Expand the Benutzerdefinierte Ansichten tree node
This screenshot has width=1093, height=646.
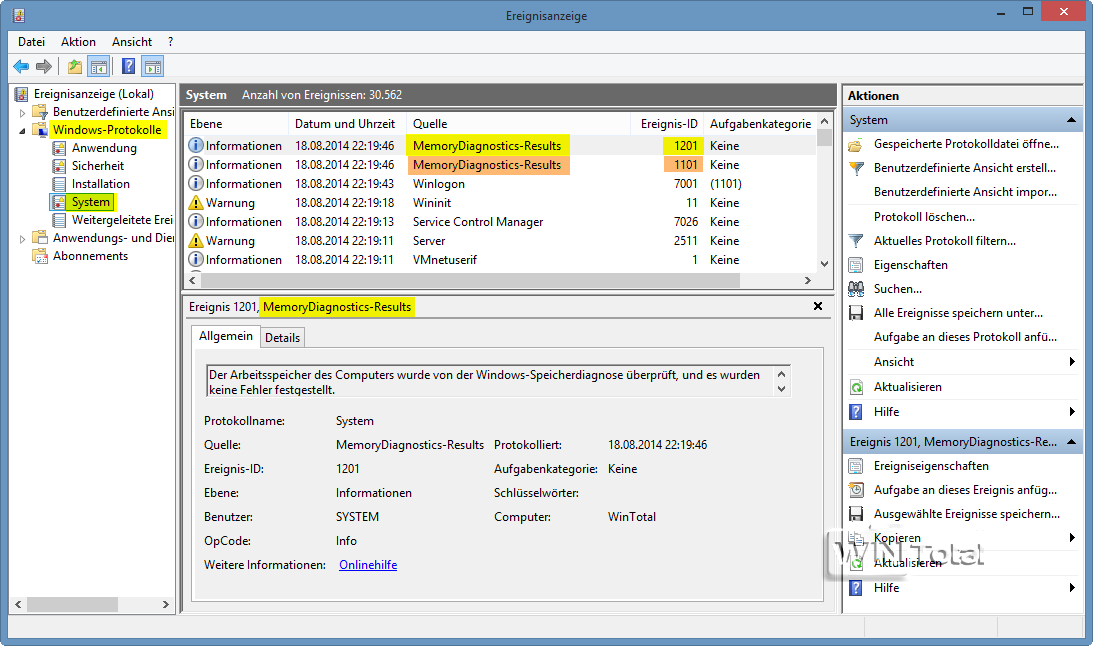(22, 112)
